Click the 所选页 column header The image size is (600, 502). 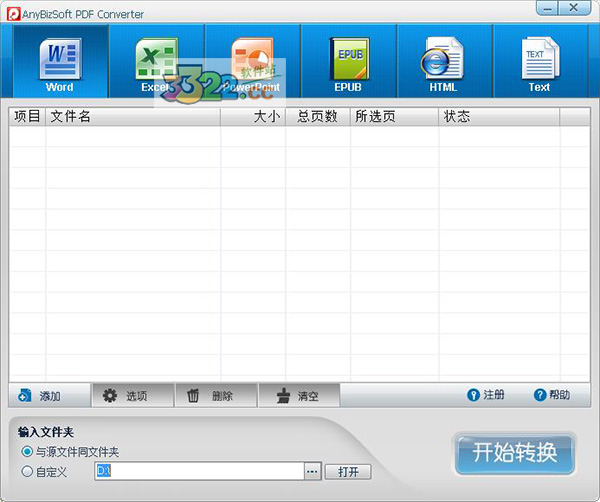[x=394, y=116]
